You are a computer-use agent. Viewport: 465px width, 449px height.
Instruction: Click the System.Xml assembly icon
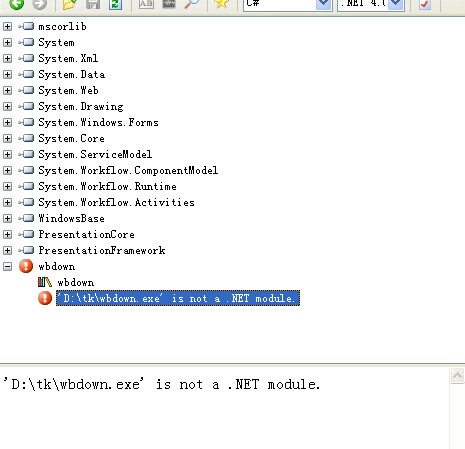coord(27,58)
